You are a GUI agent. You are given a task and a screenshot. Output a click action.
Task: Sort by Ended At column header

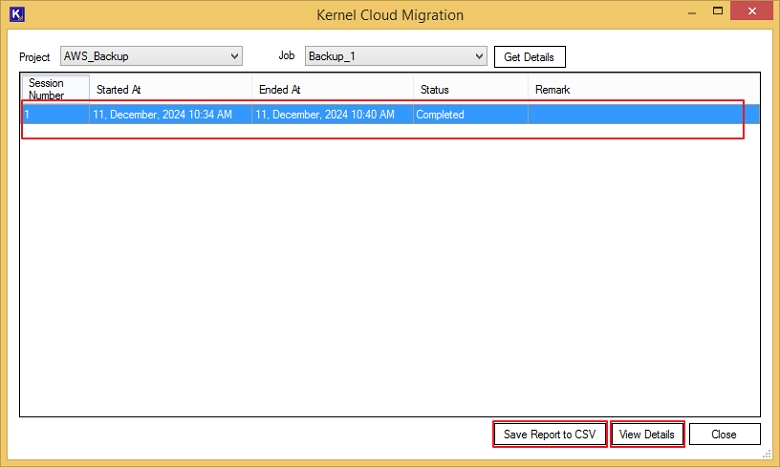click(x=332, y=90)
